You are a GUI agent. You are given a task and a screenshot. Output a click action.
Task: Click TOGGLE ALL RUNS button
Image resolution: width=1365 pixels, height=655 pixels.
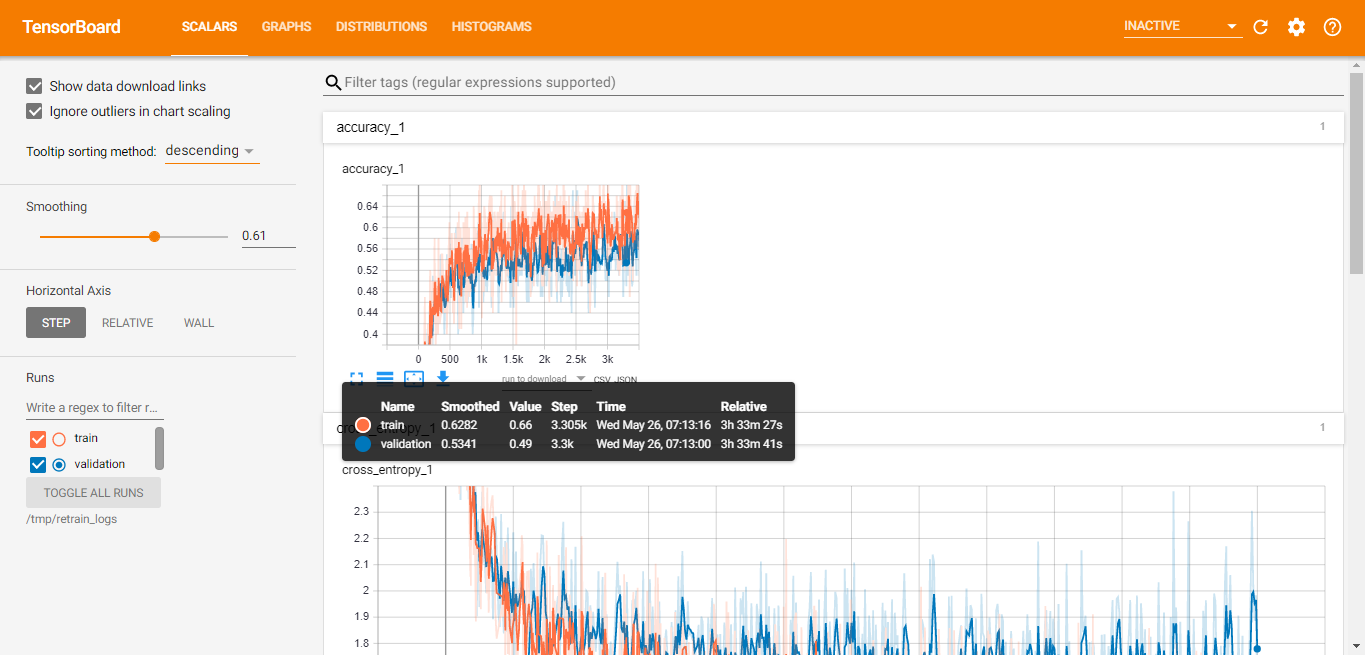coord(93,493)
